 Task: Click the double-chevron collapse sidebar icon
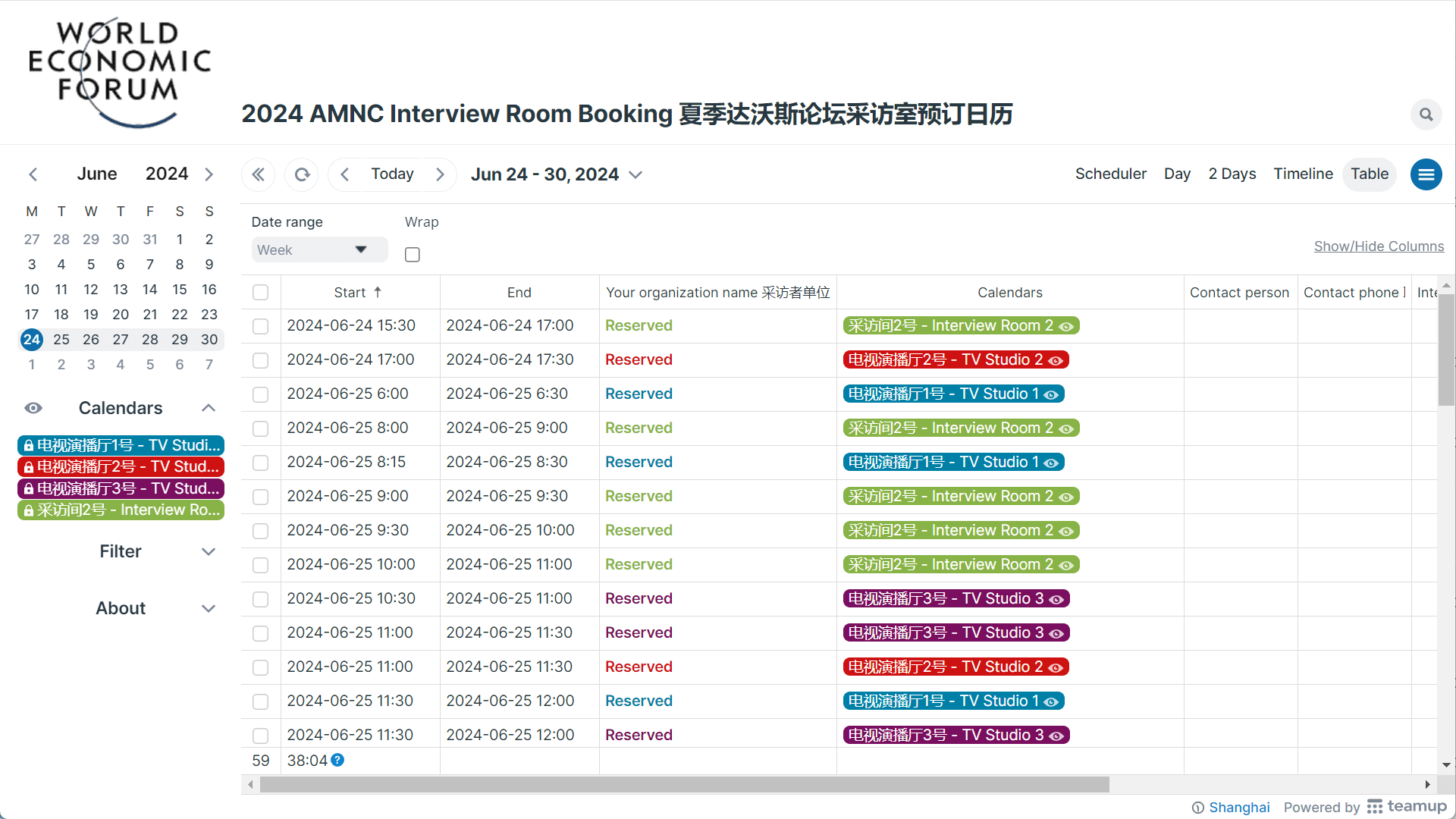click(259, 174)
